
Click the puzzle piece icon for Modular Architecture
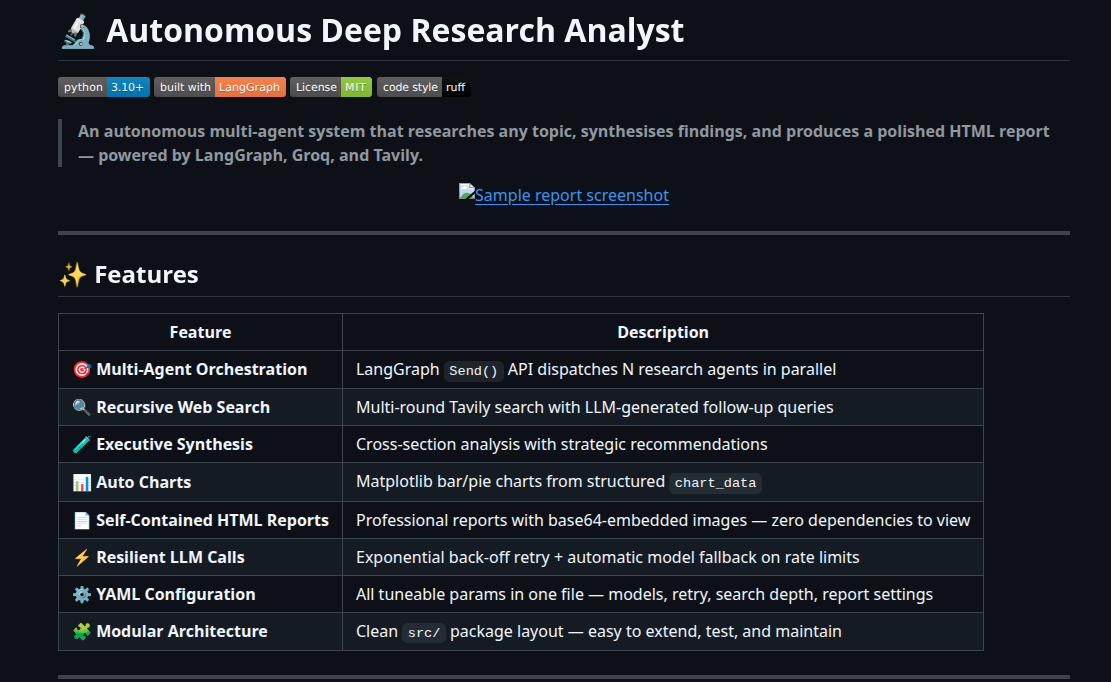coord(82,632)
